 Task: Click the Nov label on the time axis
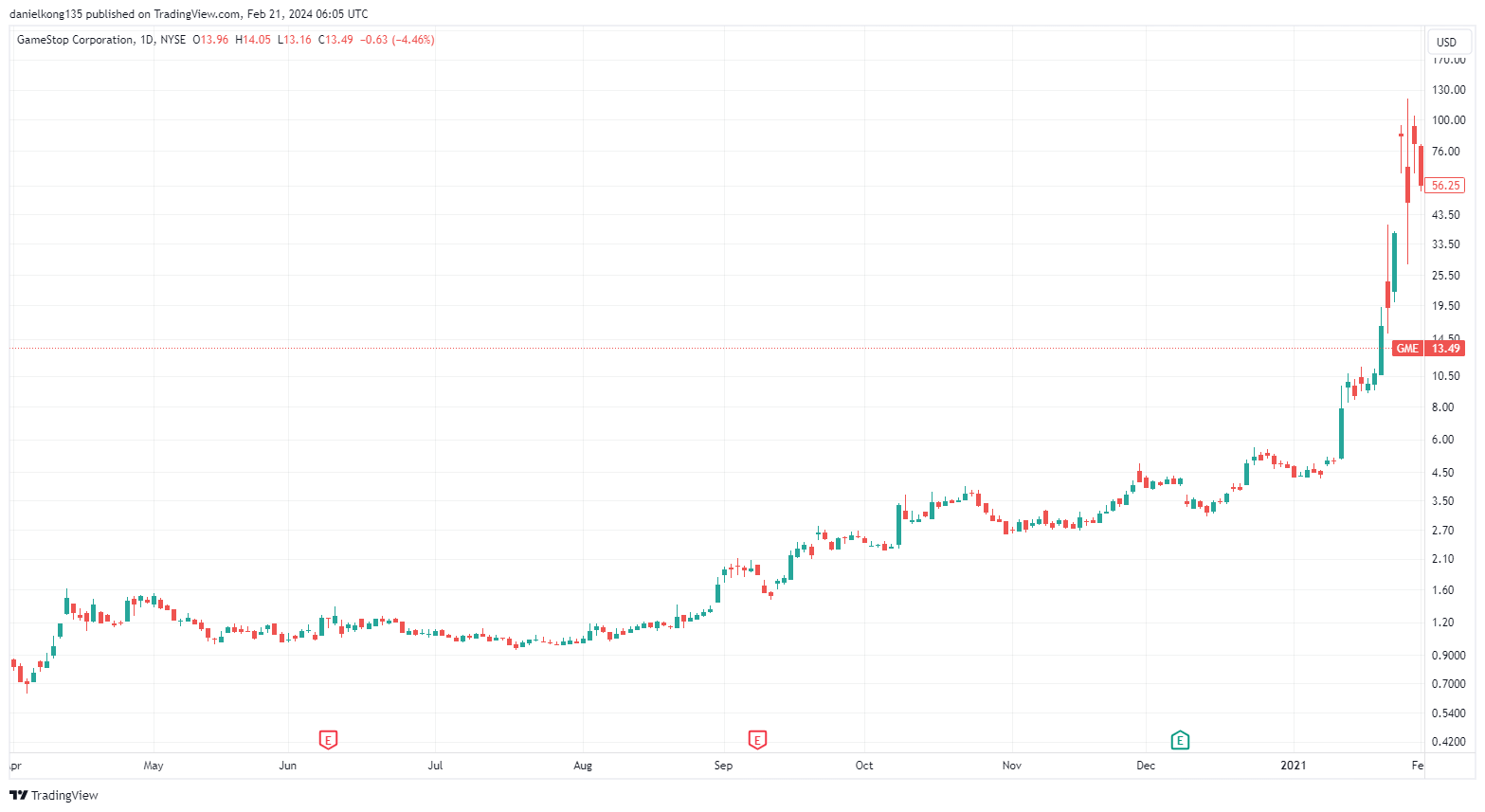1012,766
